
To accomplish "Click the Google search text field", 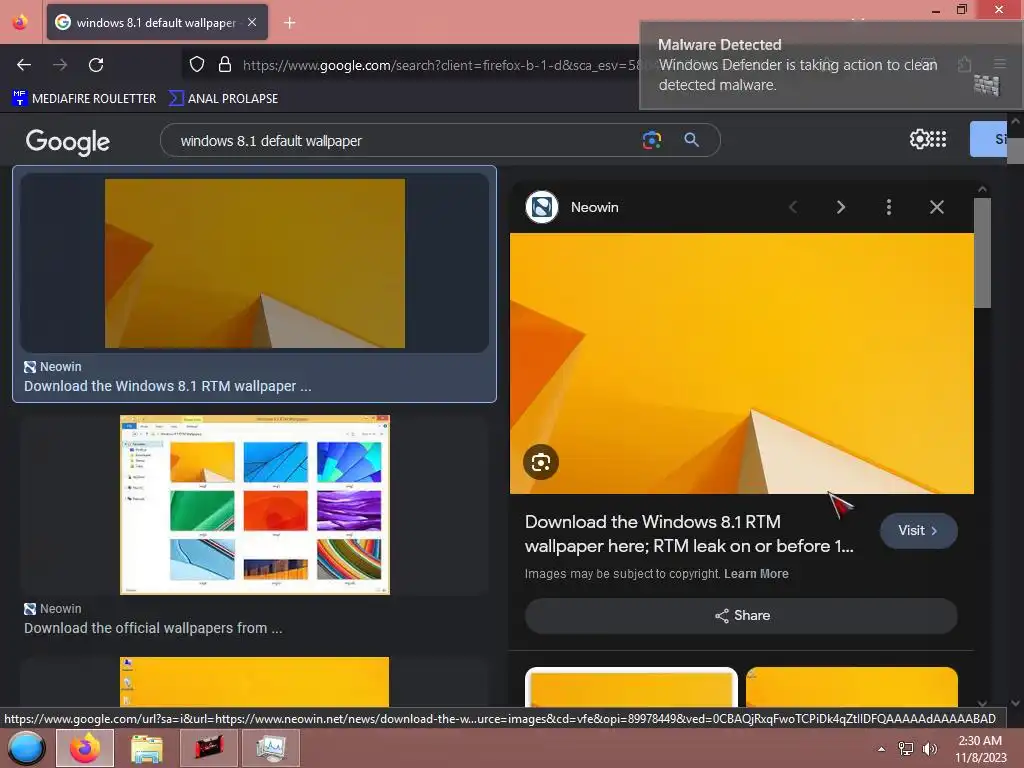I will click(x=405, y=140).
